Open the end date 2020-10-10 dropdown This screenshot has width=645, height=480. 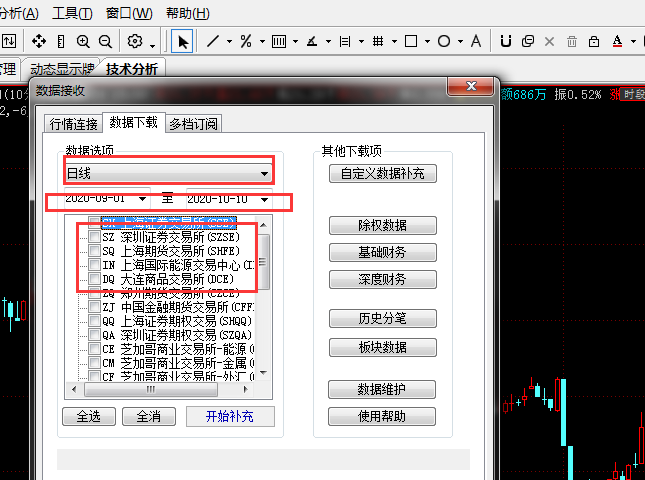[x=264, y=199]
